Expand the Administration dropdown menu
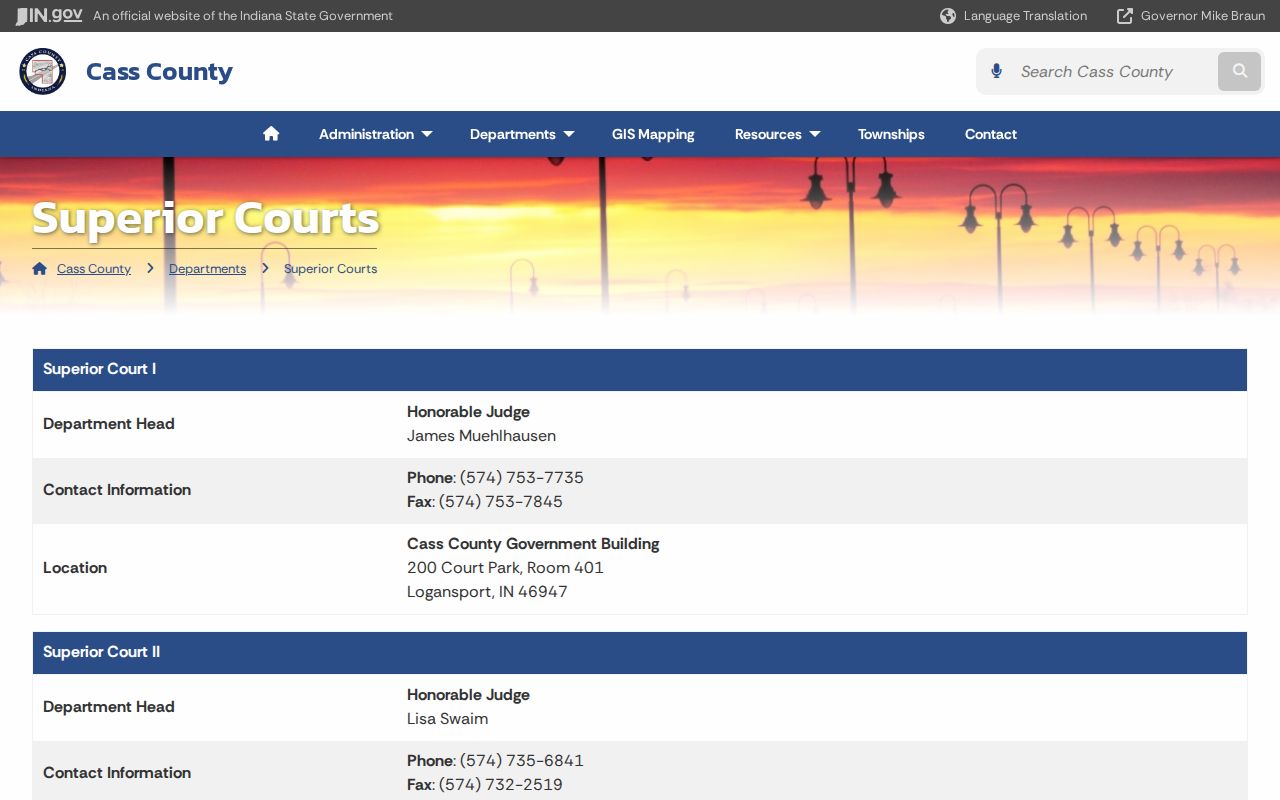This screenshot has width=1280, height=800. 376,134
